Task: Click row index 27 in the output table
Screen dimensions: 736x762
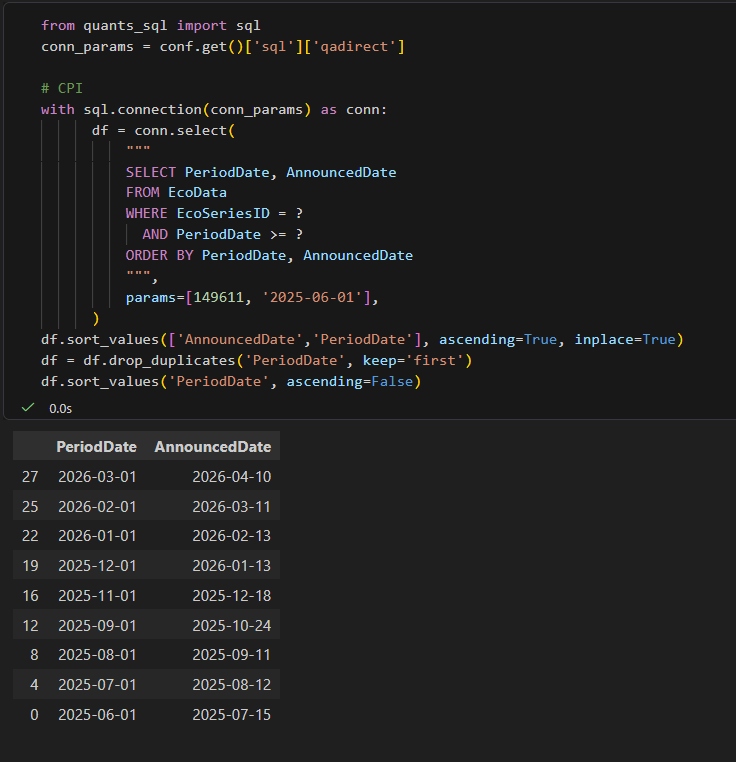Action: tap(30, 477)
